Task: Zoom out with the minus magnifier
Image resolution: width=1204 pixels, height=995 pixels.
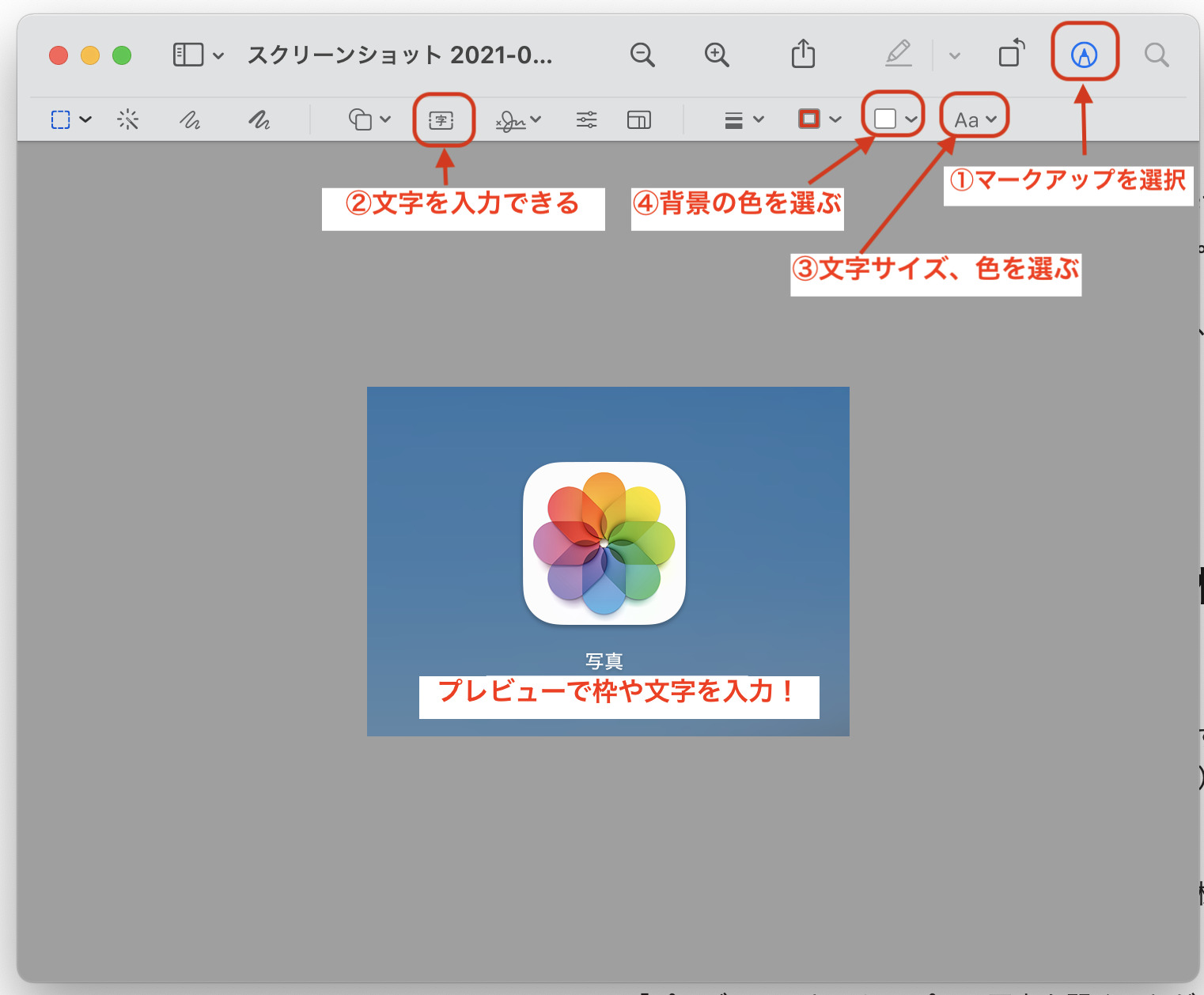Action: tap(642, 55)
